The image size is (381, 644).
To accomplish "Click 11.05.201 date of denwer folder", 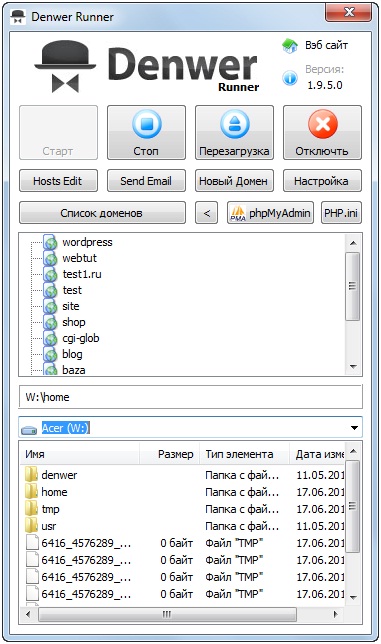I will (x=320, y=475).
